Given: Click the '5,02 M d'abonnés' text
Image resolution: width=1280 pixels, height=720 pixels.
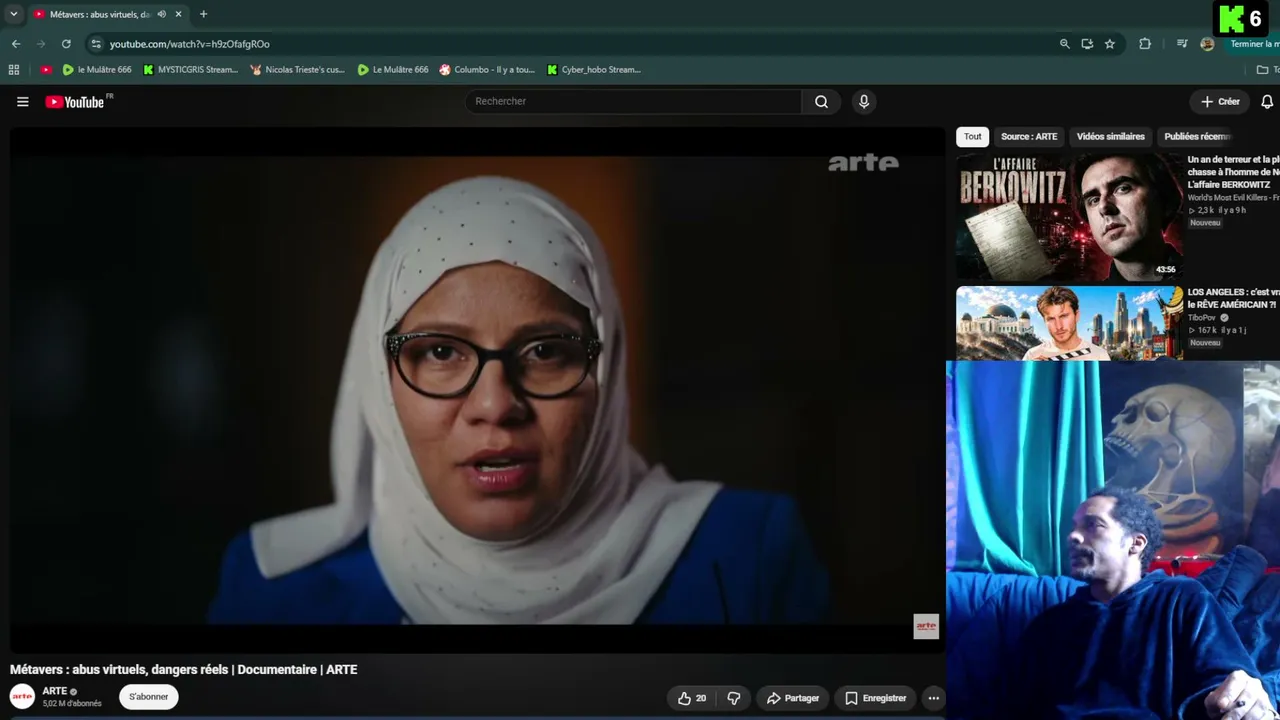Looking at the screenshot, I should click(x=72, y=704).
